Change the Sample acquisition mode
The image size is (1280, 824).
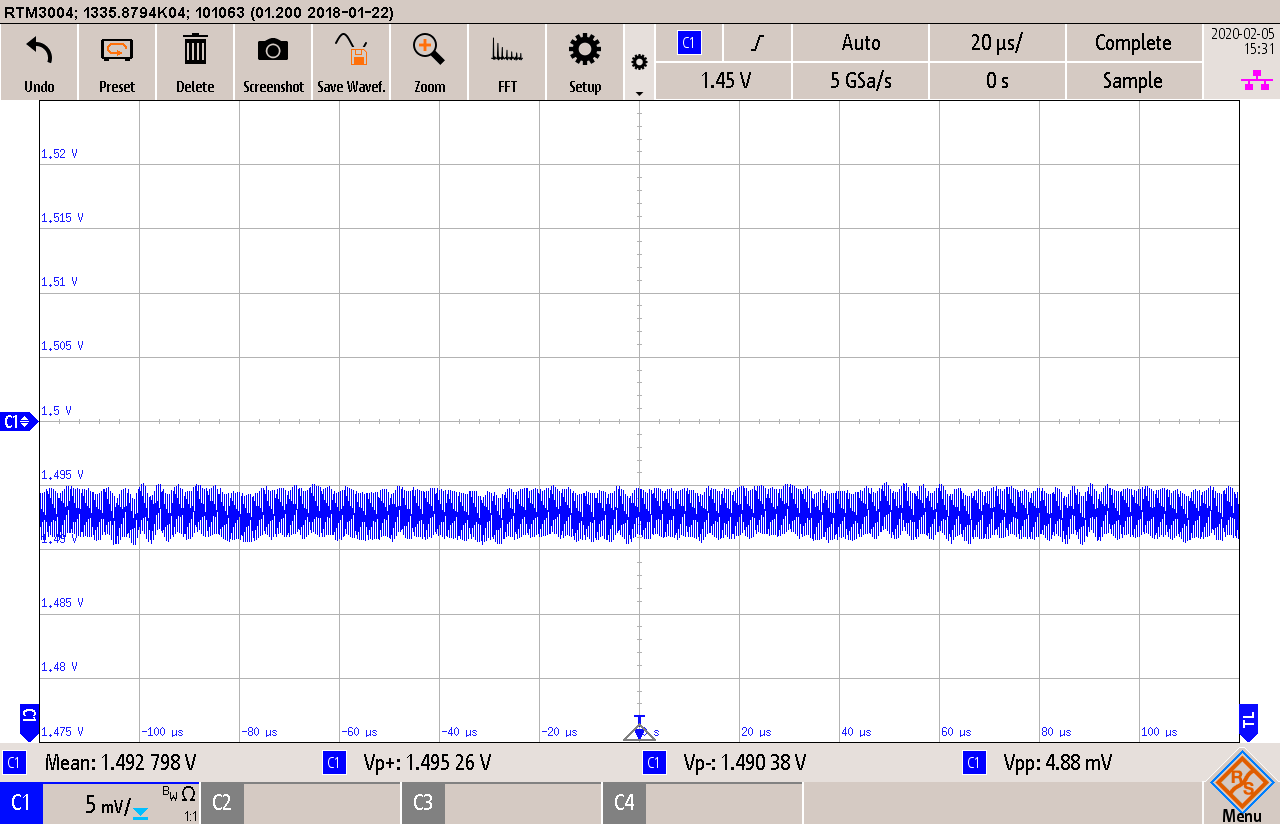1133,81
